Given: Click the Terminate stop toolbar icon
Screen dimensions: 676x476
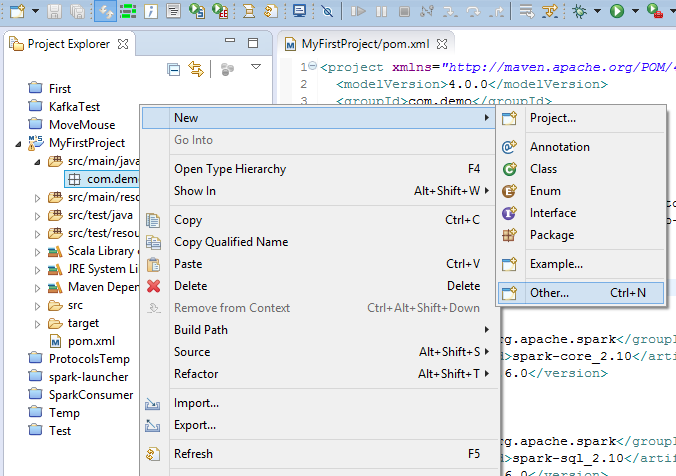Looking at the screenshot, I should (x=404, y=11).
